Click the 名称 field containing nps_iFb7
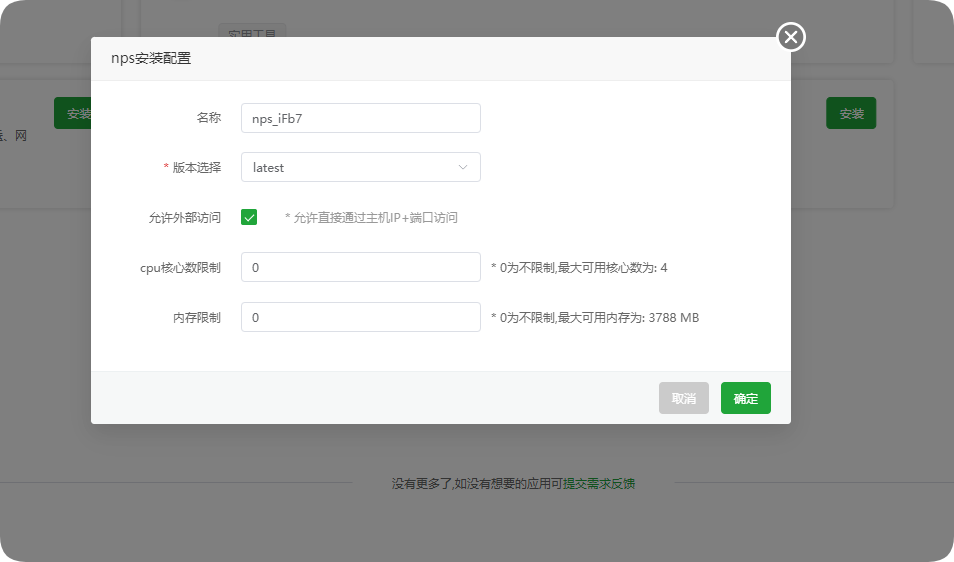Viewport: 954px width, 562px height. pos(361,118)
